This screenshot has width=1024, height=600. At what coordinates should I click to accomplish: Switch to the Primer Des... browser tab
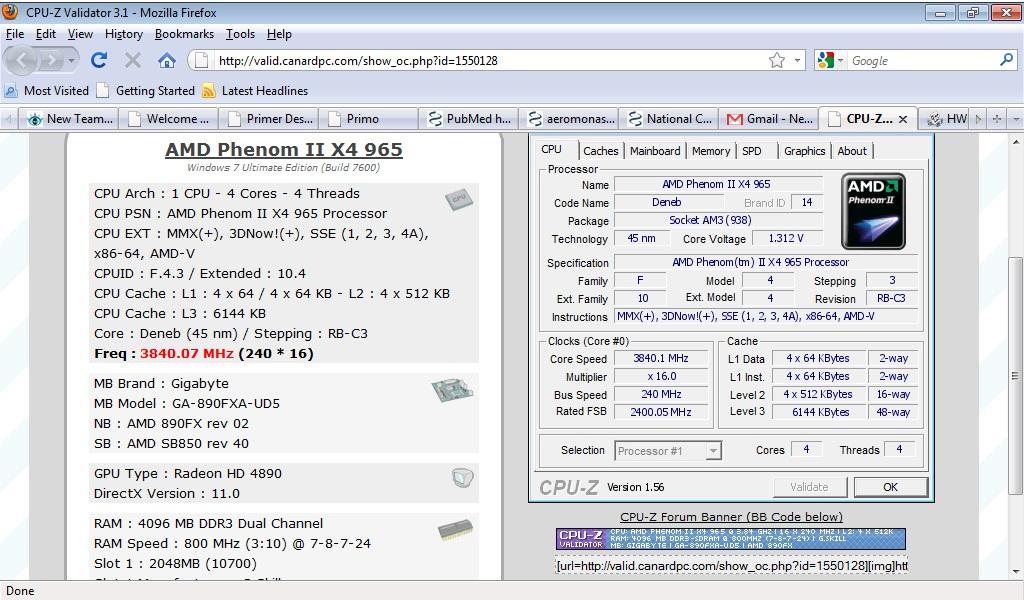pyautogui.click(x=268, y=119)
